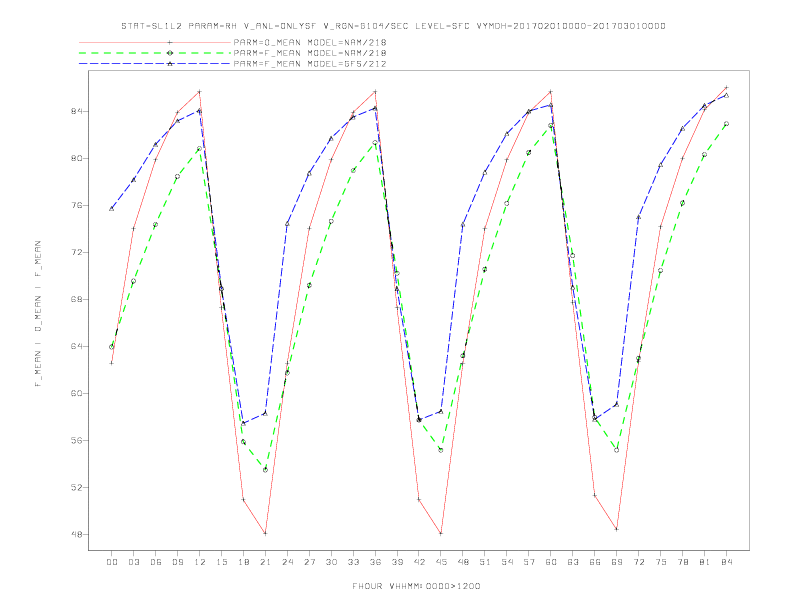Click the blue dashed legend line sample
This screenshot has height=612, width=792.
(x=155, y=64)
